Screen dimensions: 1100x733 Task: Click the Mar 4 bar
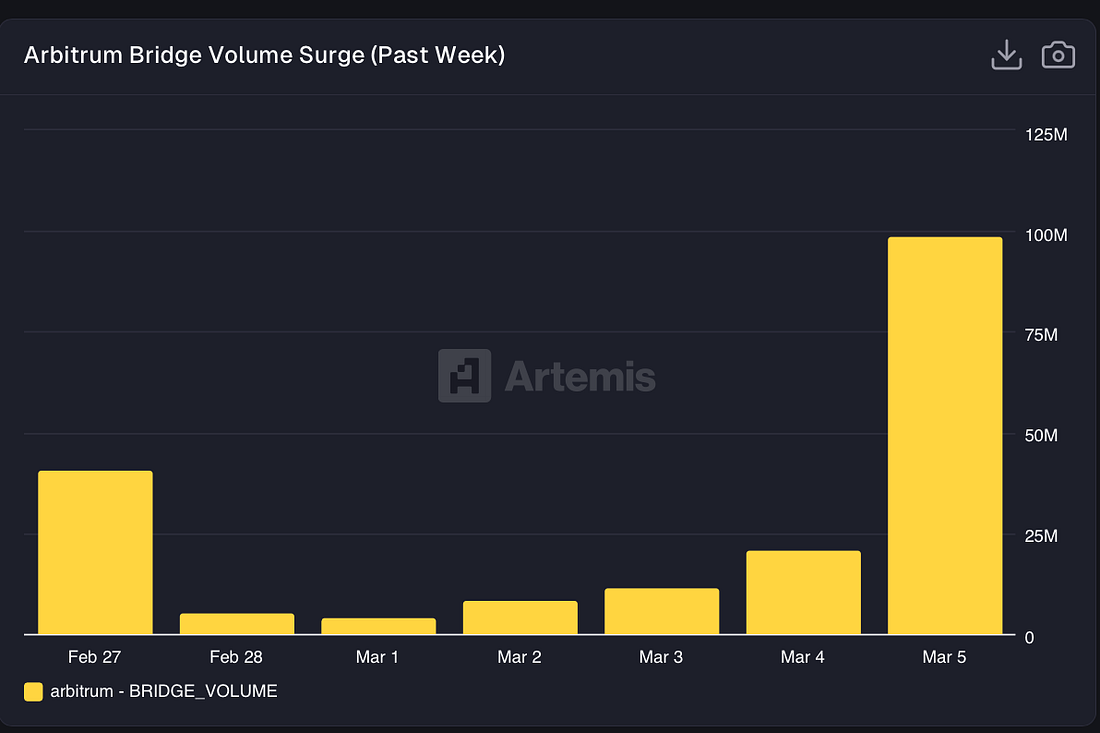click(803, 592)
